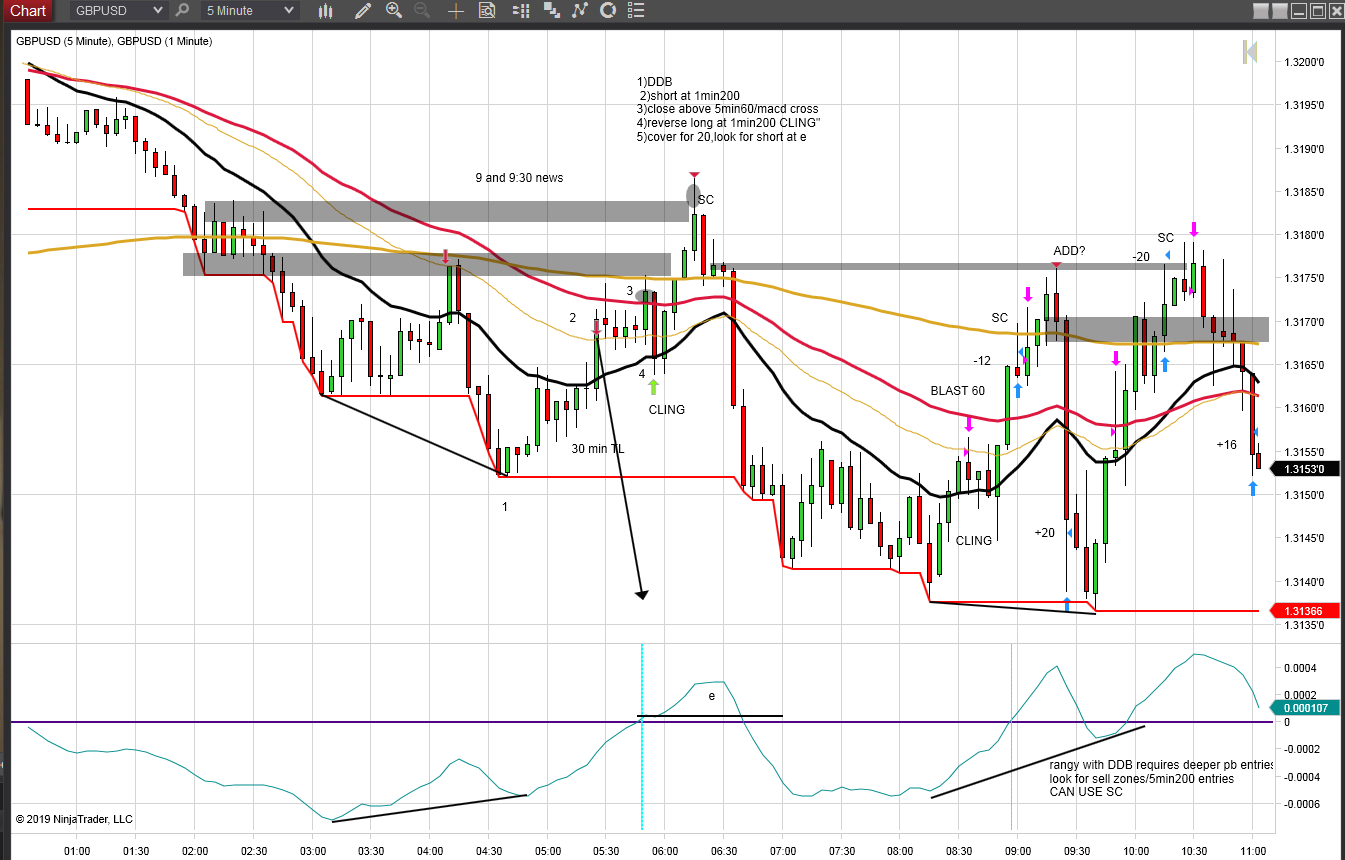Open chart Properties list icon
Viewport: 1345px width, 860px height.
(636, 11)
